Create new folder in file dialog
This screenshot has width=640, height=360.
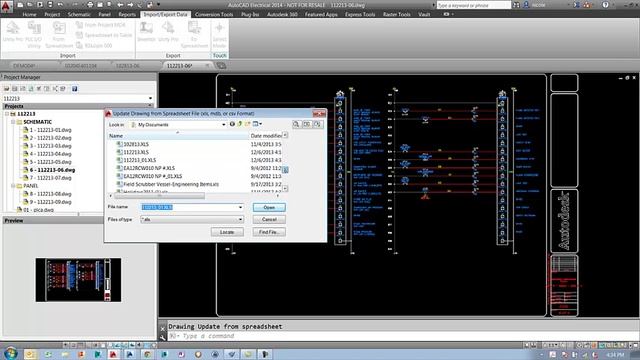247,124
